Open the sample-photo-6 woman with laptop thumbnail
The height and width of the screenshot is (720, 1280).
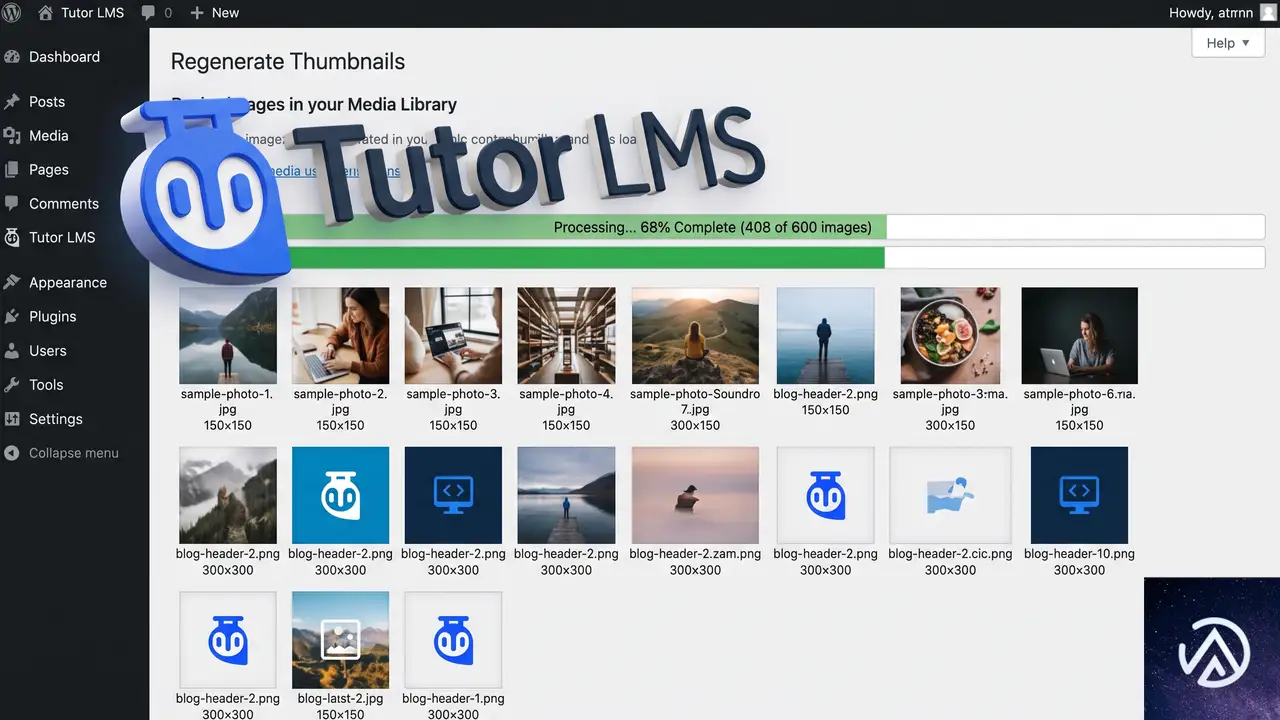tap(1079, 336)
